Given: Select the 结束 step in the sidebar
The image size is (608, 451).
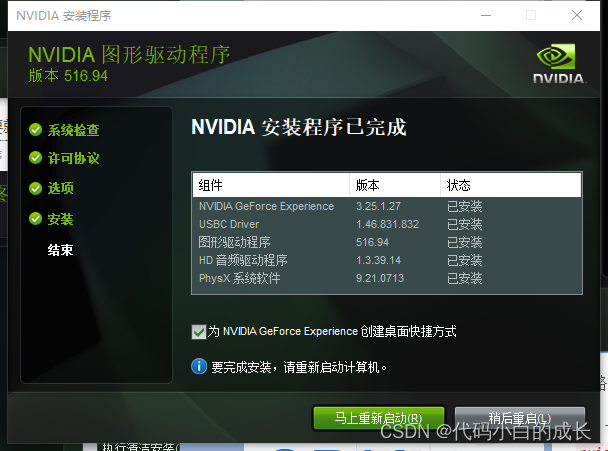Looking at the screenshot, I should coord(60,250).
